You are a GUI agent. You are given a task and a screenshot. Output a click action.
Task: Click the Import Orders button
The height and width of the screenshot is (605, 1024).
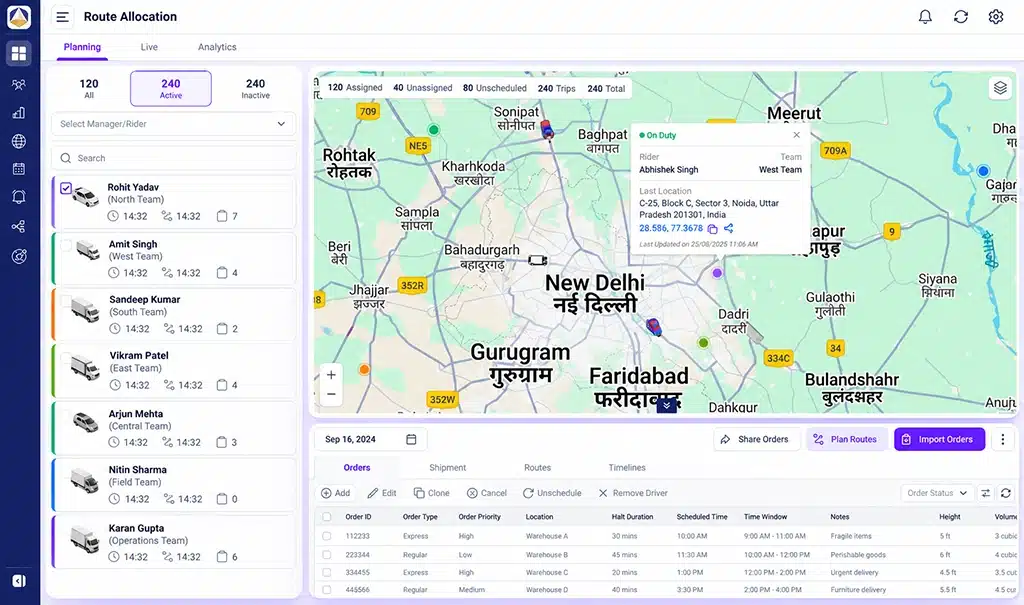[939, 440]
